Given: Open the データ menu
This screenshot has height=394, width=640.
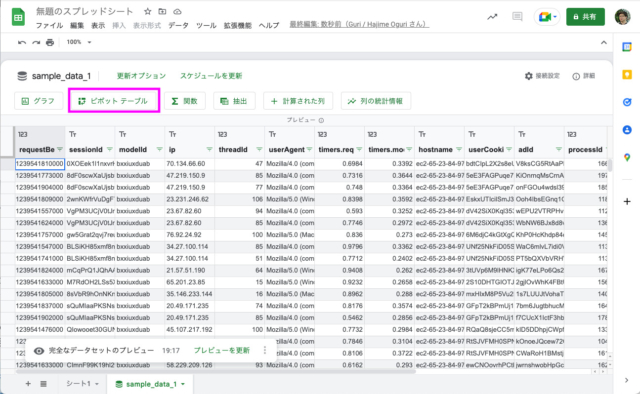Looking at the screenshot, I should coord(179,25).
